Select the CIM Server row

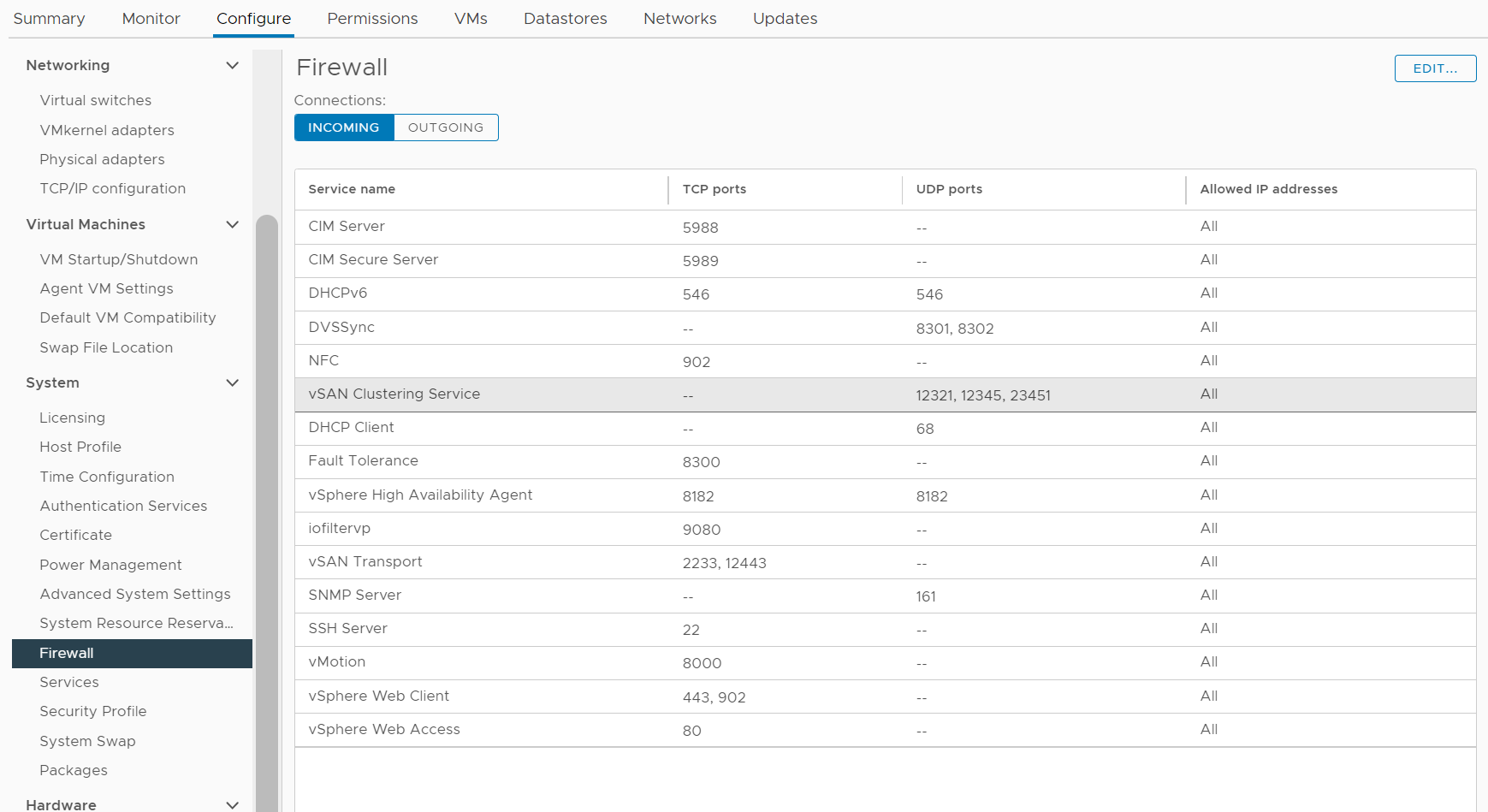885,227
